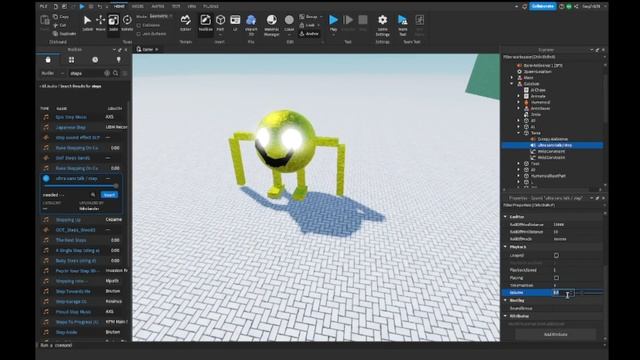Switch to the AVATAR ribbon tab
This screenshot has width=640, height=360.
coord(158,6)
